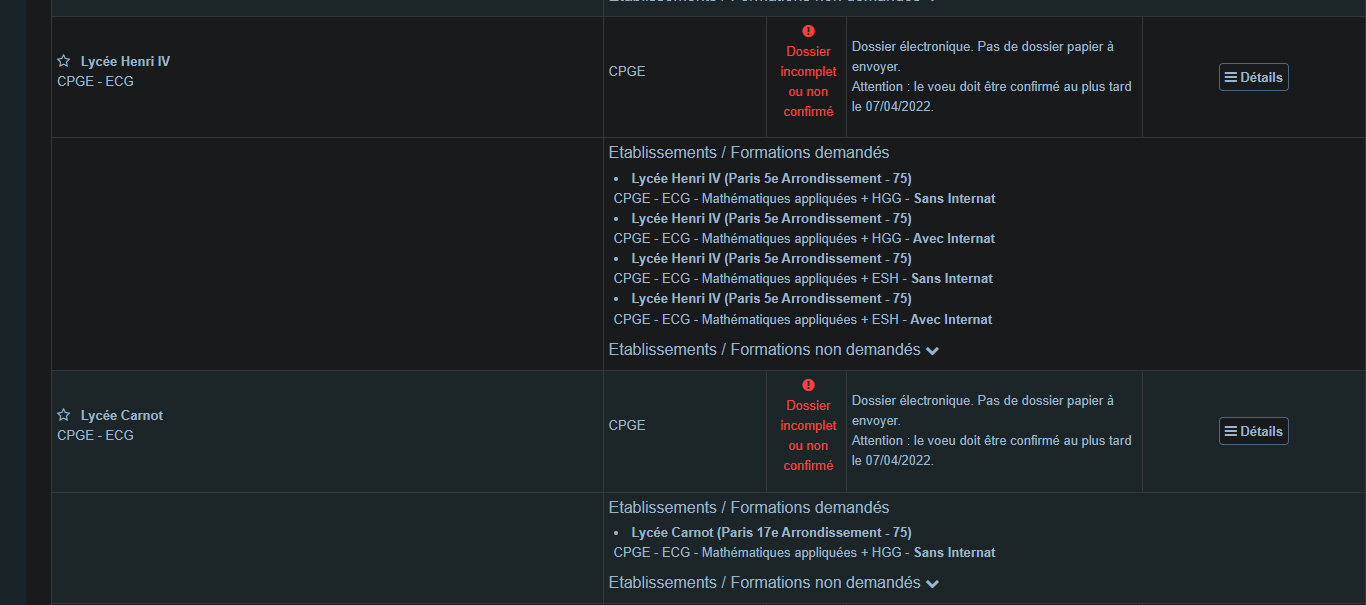Screen dimensions: 1366x605
Task: Click the confirmation deadline notice for Lycée Carnot
Action: (x=991, y=450)
